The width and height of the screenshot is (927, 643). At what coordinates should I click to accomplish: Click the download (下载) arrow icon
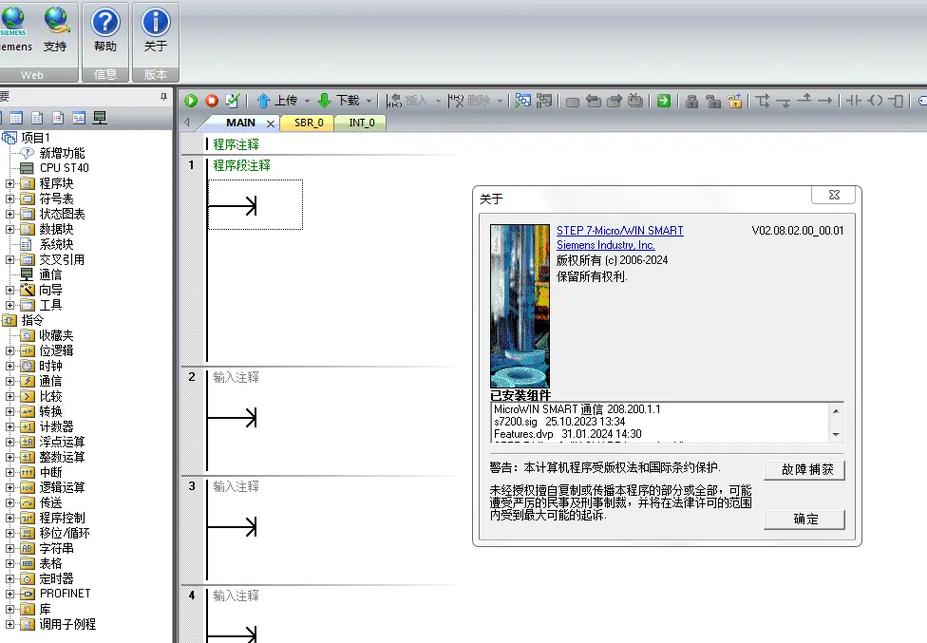324,100
